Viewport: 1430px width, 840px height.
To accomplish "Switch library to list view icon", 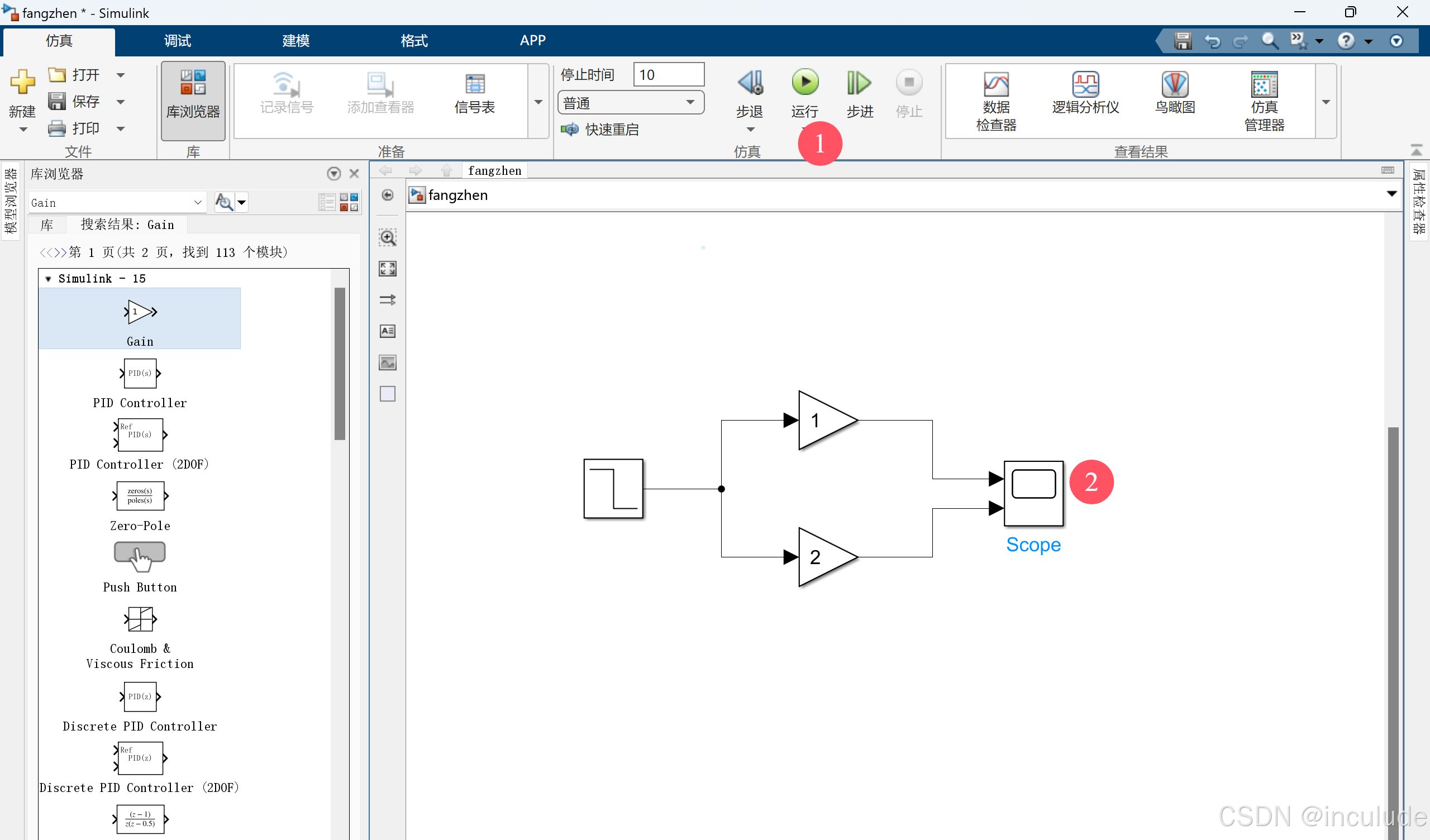I will (327, 202).
